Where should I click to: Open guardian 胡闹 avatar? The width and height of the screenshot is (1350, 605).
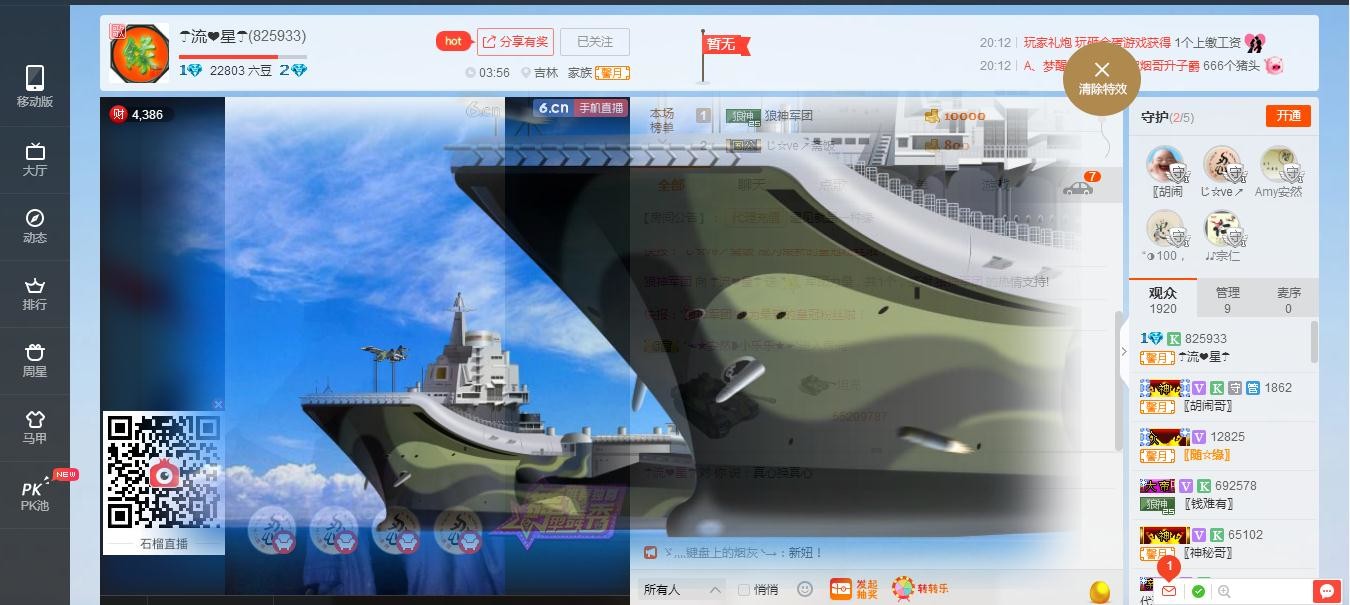[1165, 164]
